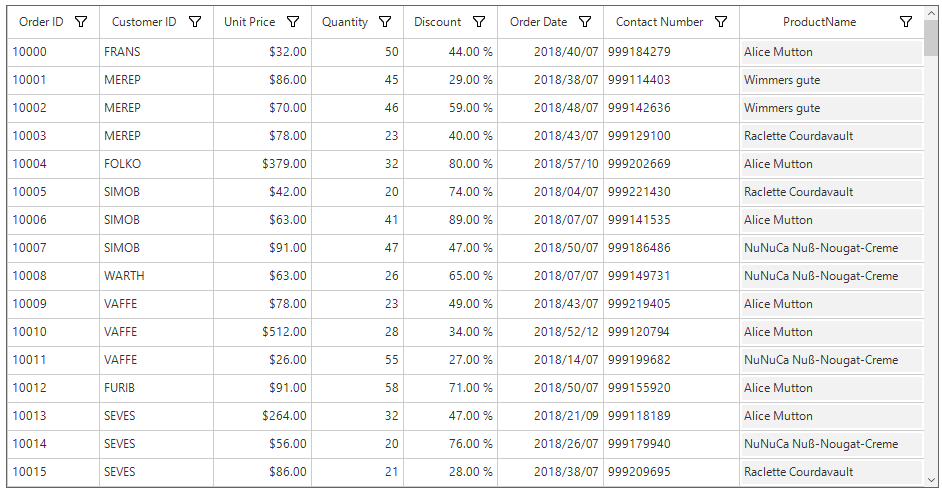
Task: Select discount cell 89.00 %
Action: coord(451,220)
